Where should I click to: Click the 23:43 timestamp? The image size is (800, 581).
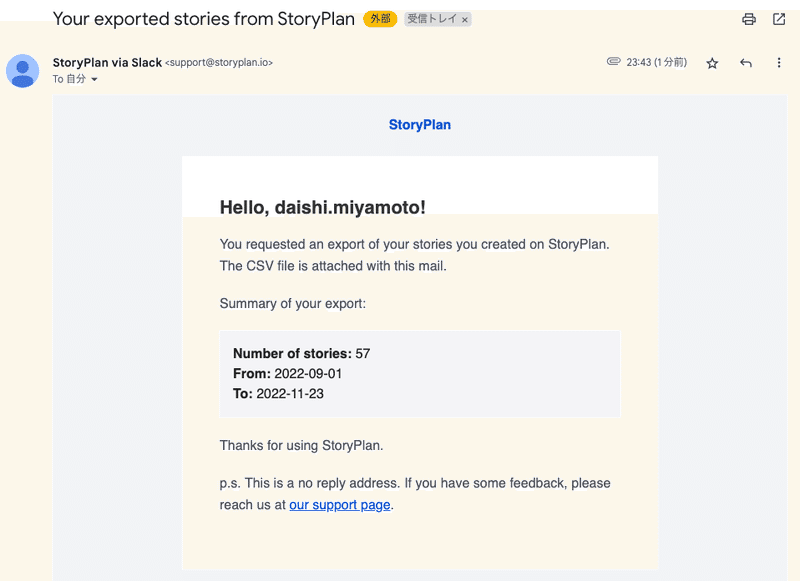657,62
